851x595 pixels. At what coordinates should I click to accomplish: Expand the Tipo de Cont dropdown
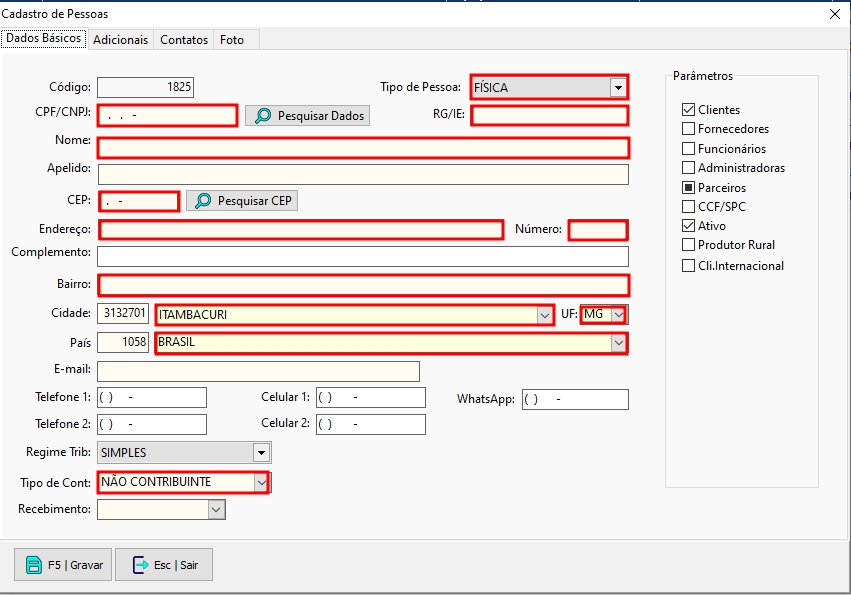[261, 482]
